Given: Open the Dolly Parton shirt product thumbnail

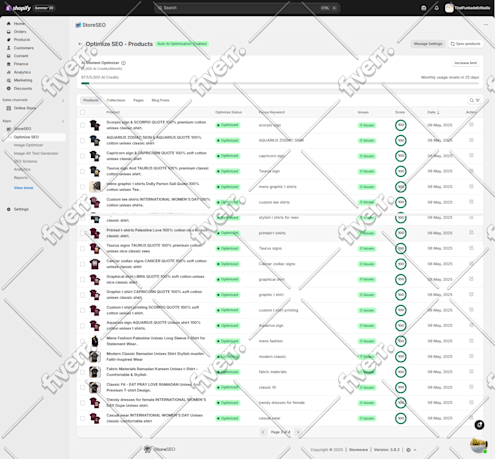Looking at the screenshot, I should point(95,187).
